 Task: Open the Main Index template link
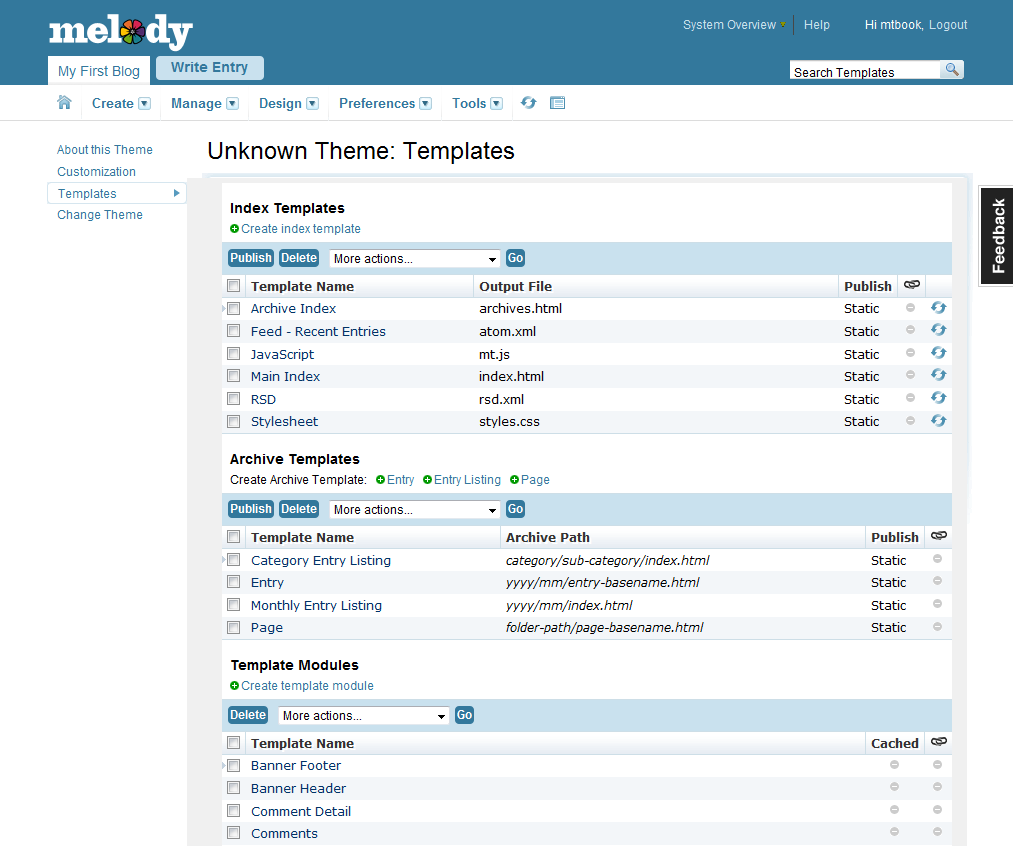pos(286,377)
